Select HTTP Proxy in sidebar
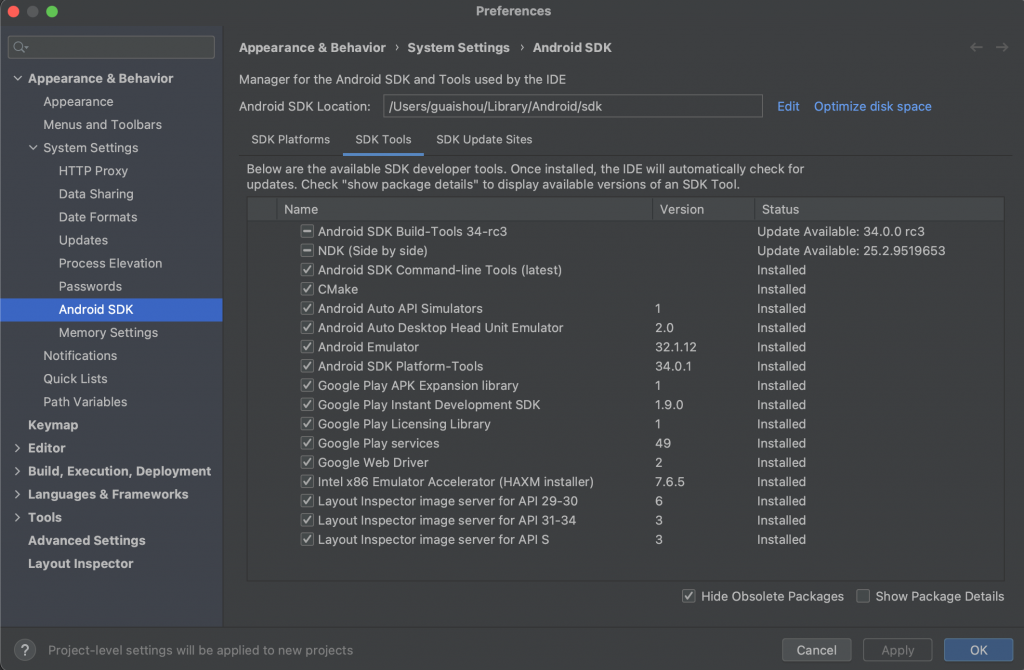Screen dimensions: 1024x670 point(93,171)
